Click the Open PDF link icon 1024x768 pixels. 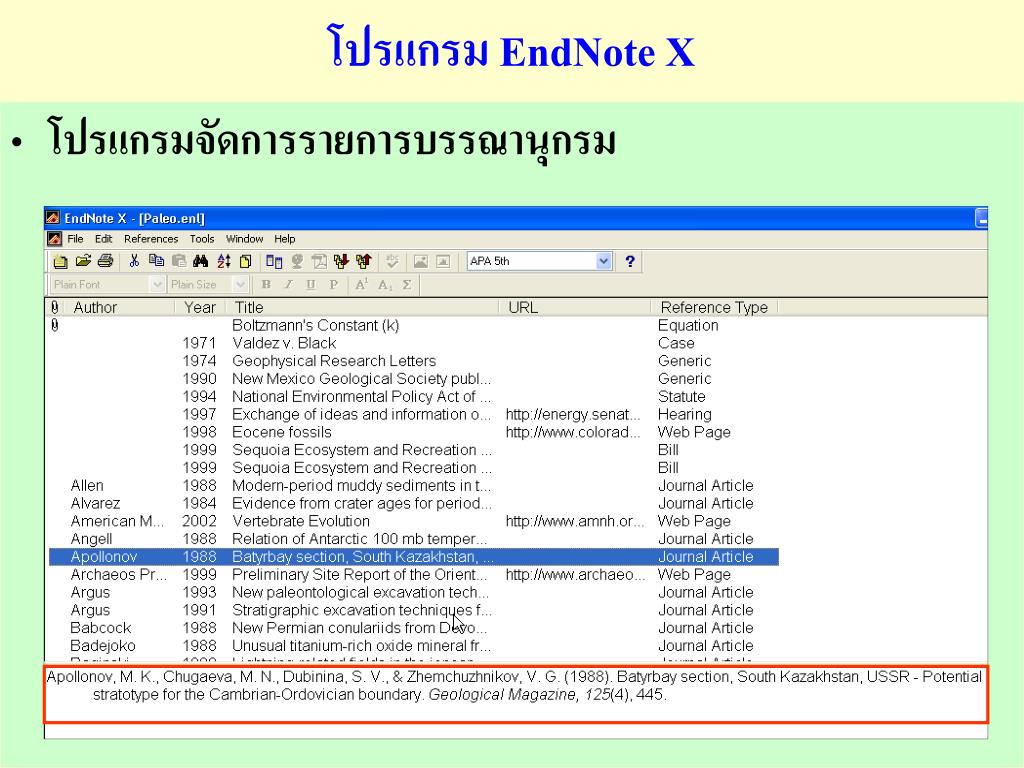click(x=319, y=261)
